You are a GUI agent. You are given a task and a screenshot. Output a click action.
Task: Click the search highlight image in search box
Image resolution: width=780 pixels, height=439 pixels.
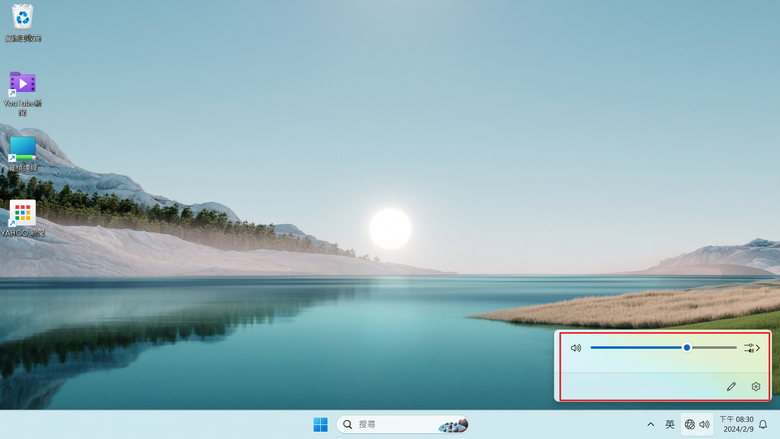coord(453,425)
